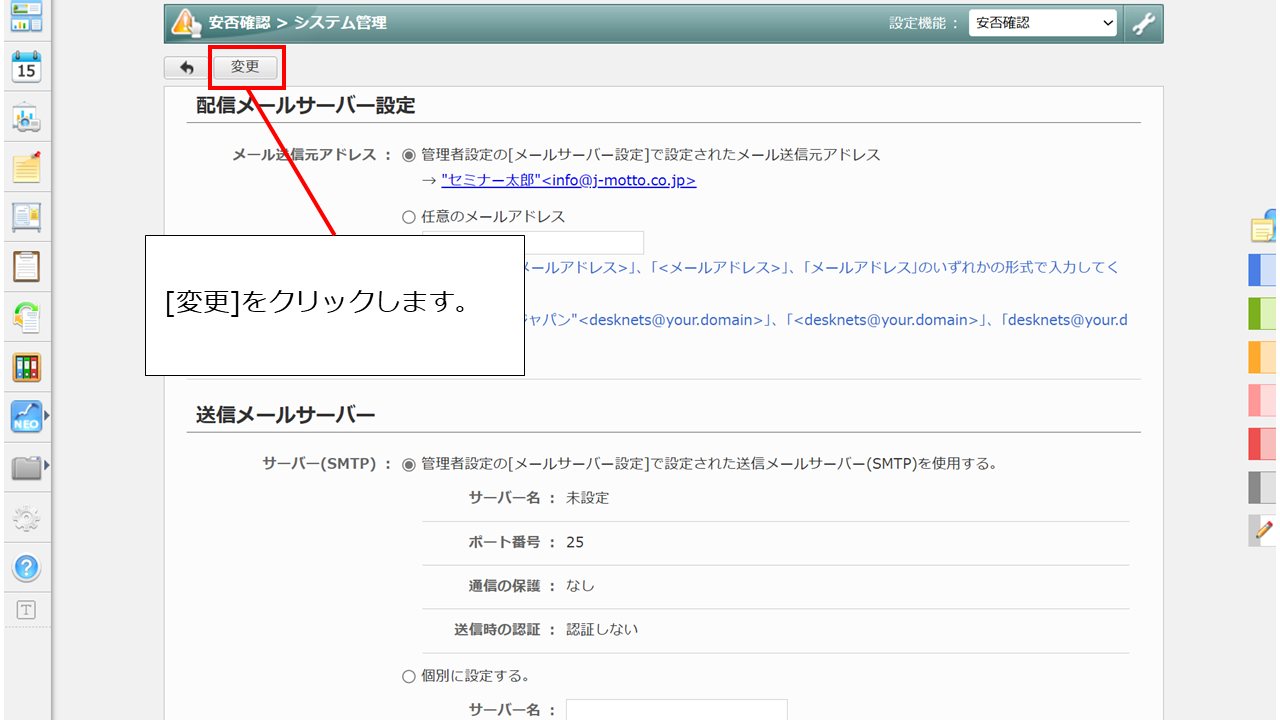Click the back arrow button
The image size is (1280, 720).
coord(186,68)
